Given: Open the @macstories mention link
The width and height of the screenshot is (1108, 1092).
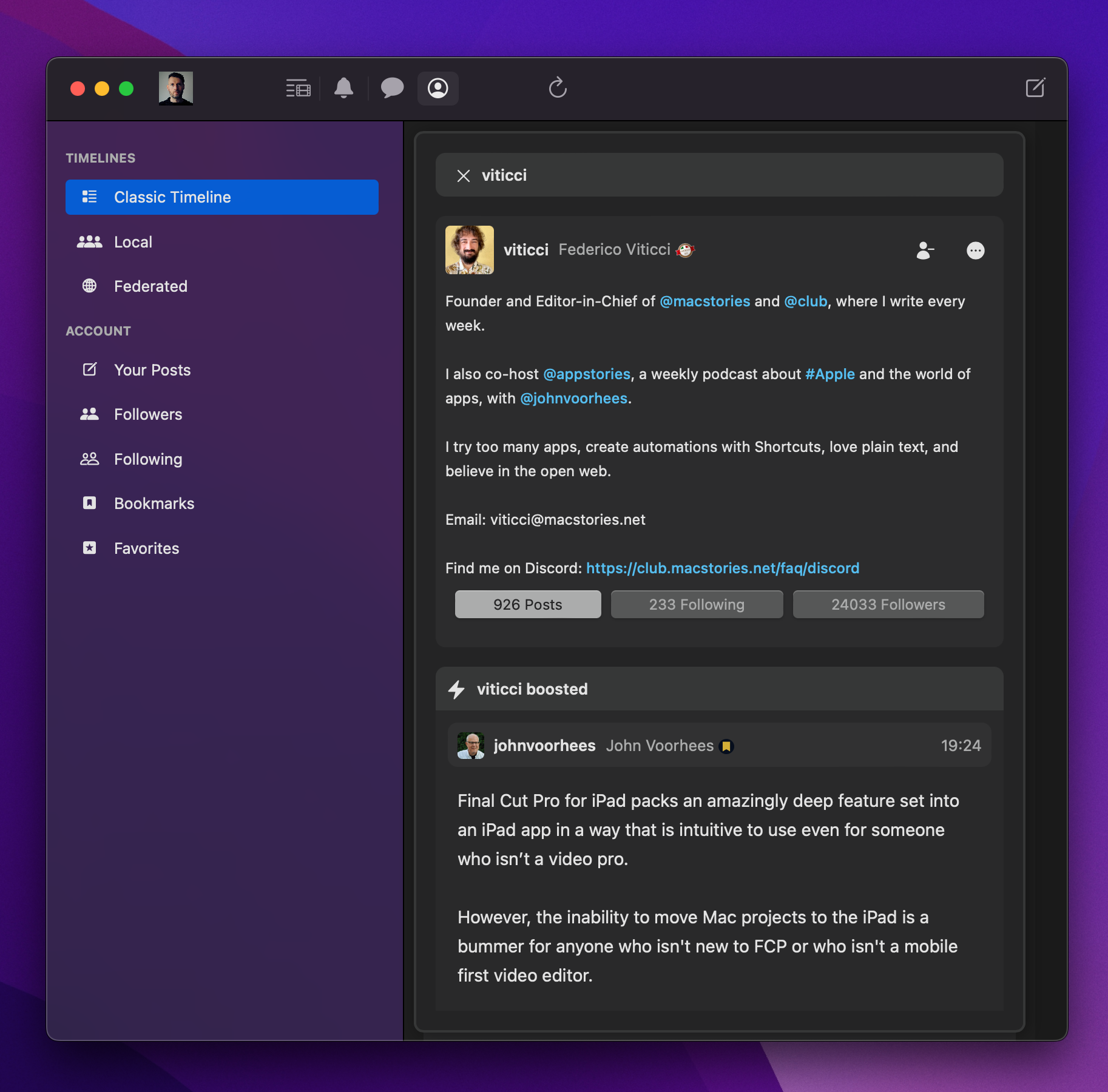Looking at the screenshot, I should tap(705, 302).
